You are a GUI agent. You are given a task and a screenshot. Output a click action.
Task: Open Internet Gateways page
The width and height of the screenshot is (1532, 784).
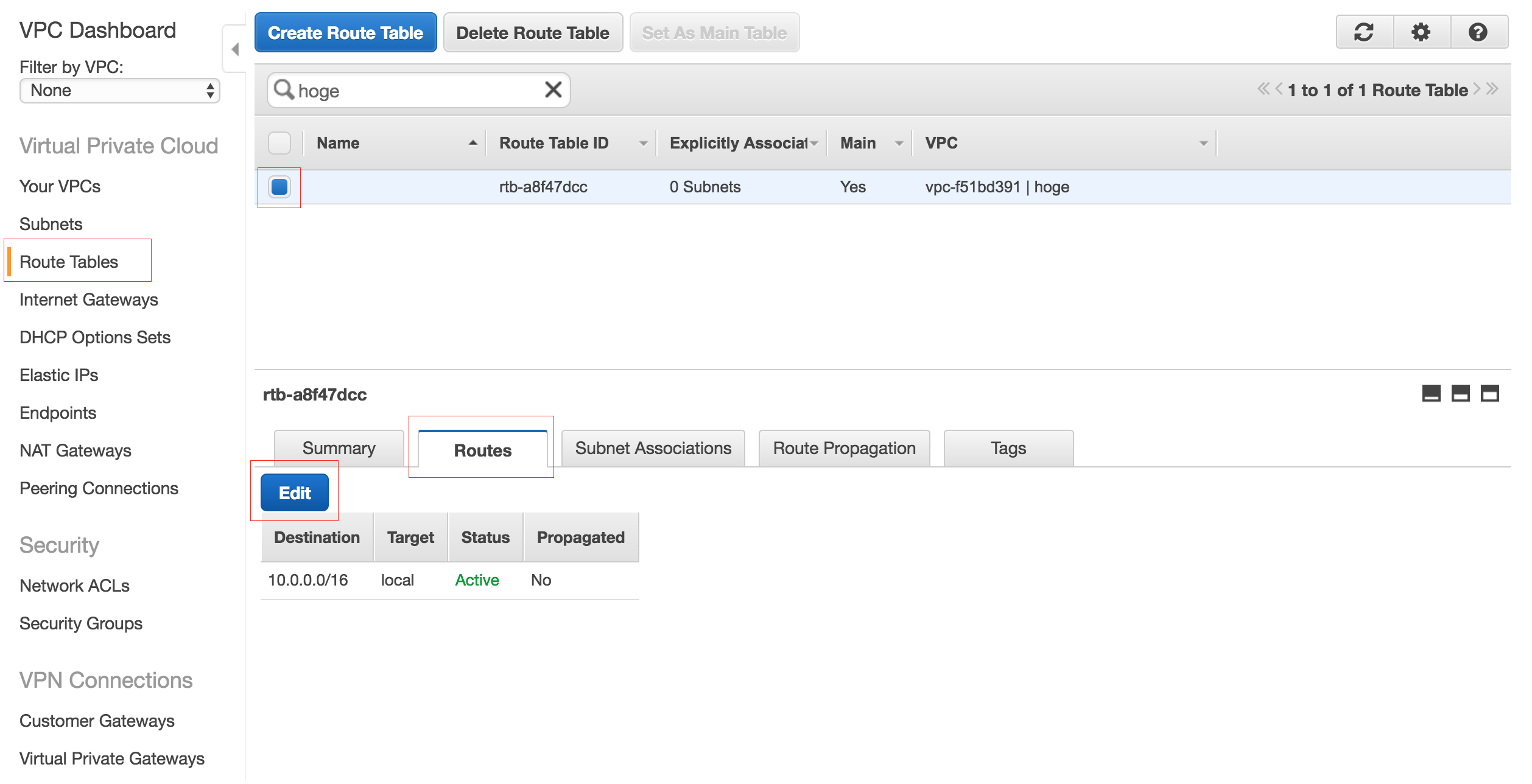[89, 299]
